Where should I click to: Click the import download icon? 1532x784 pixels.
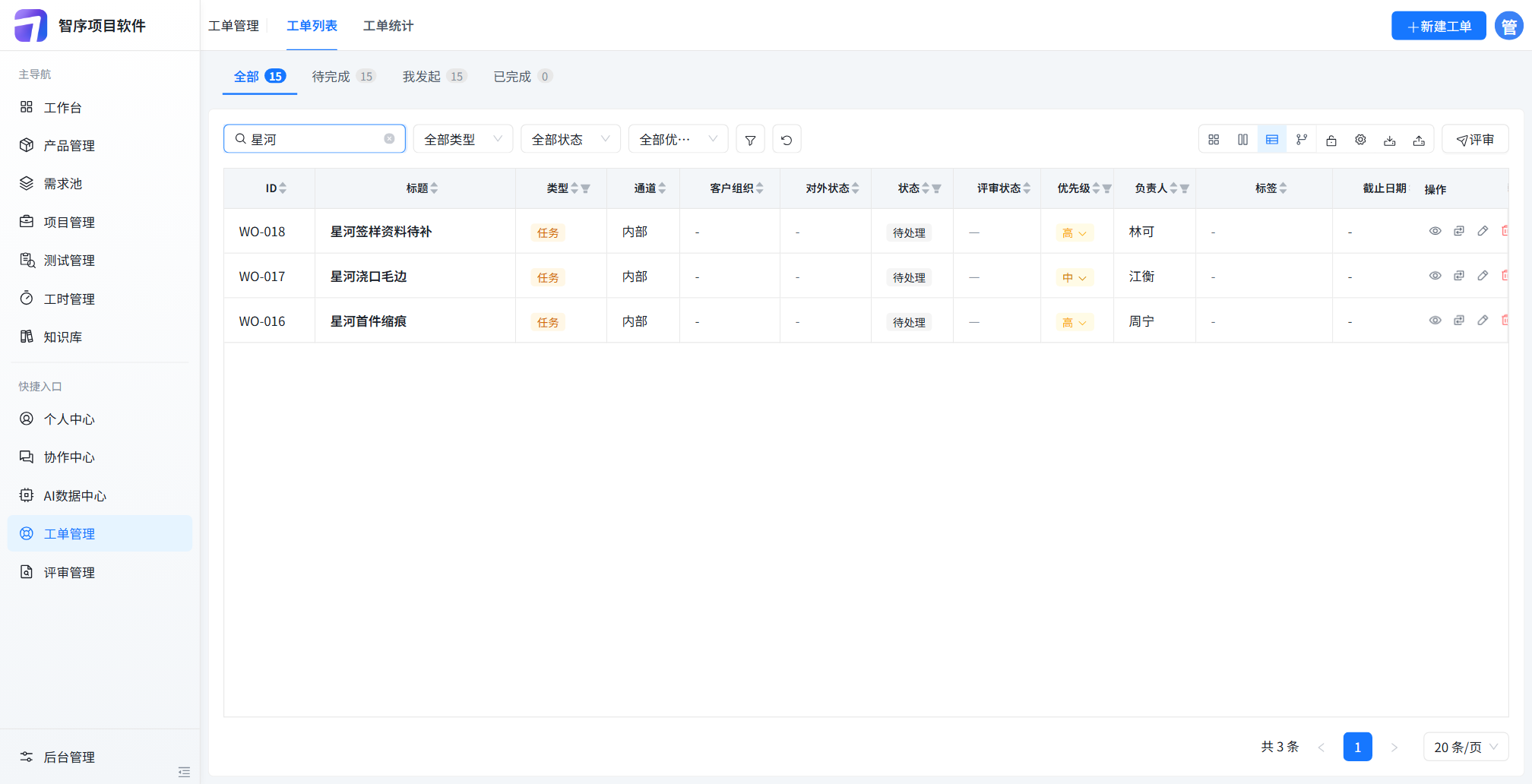point(1390,140)
